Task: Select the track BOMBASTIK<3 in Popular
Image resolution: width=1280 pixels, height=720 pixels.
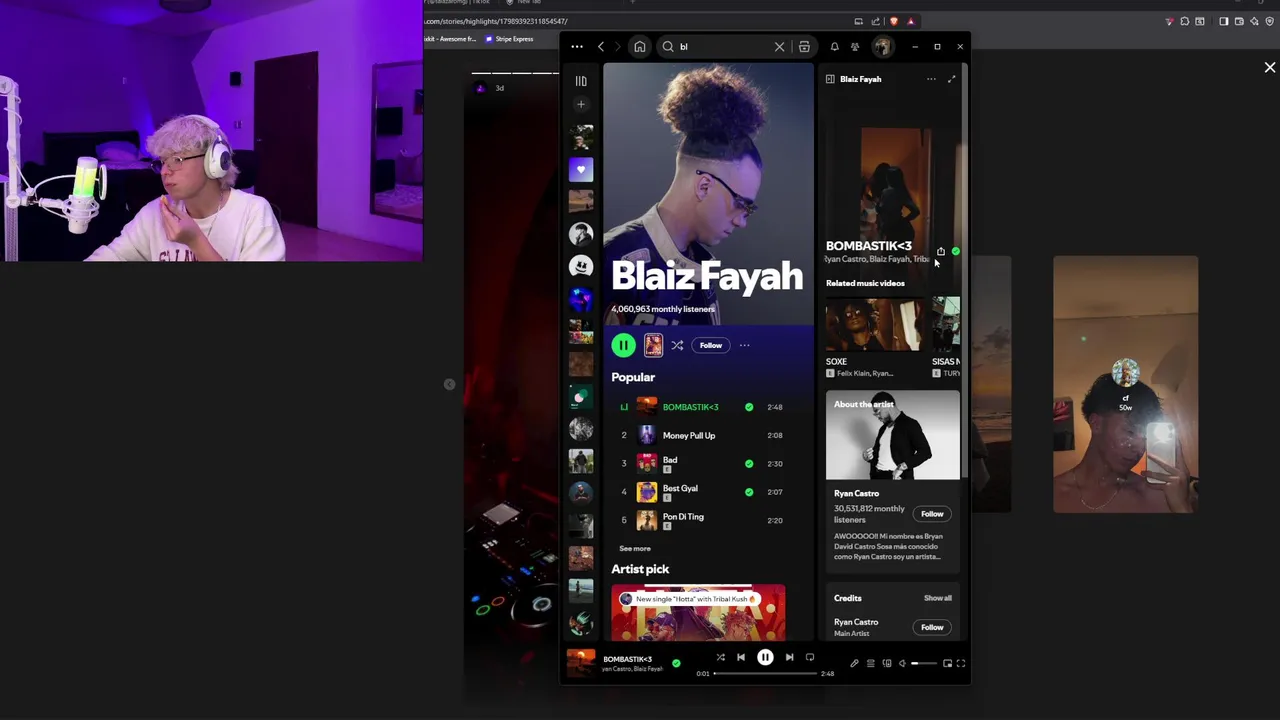Action: 690,407
